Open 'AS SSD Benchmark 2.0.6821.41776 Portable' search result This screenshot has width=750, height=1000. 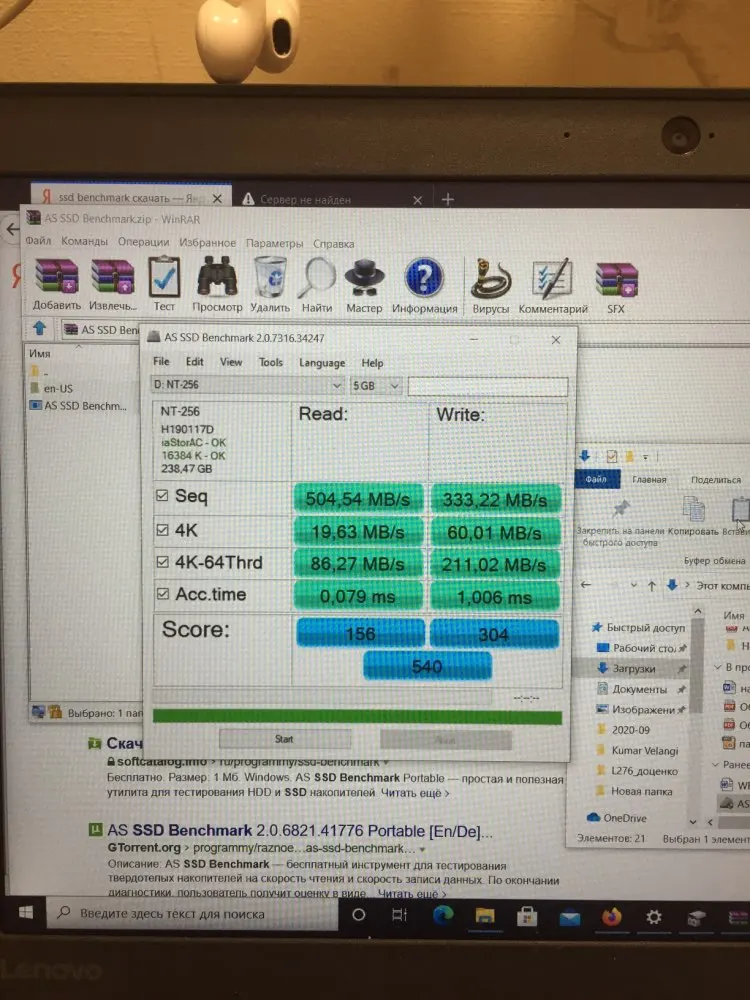coord(300,830)
